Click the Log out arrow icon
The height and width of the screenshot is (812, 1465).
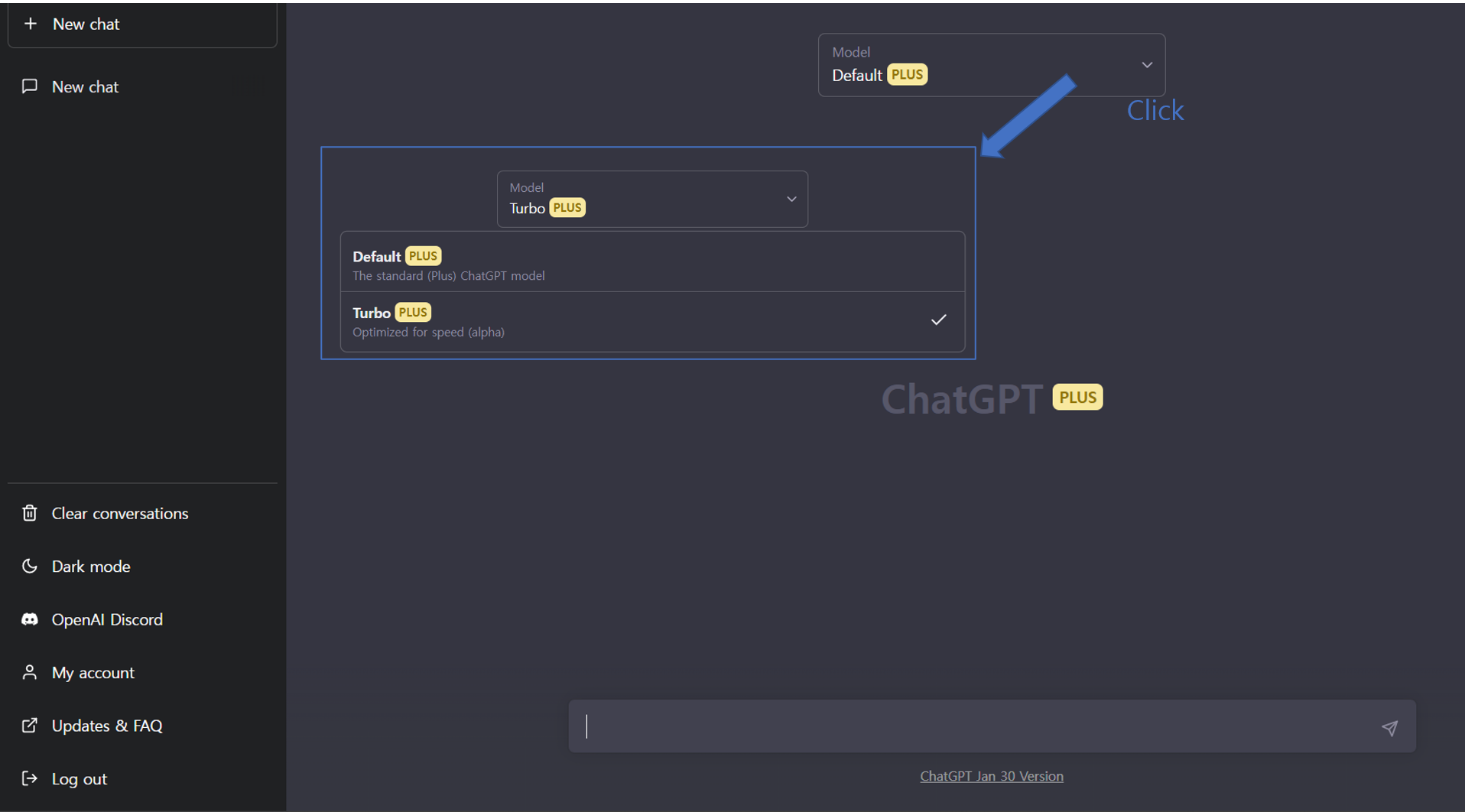[30, 778]
